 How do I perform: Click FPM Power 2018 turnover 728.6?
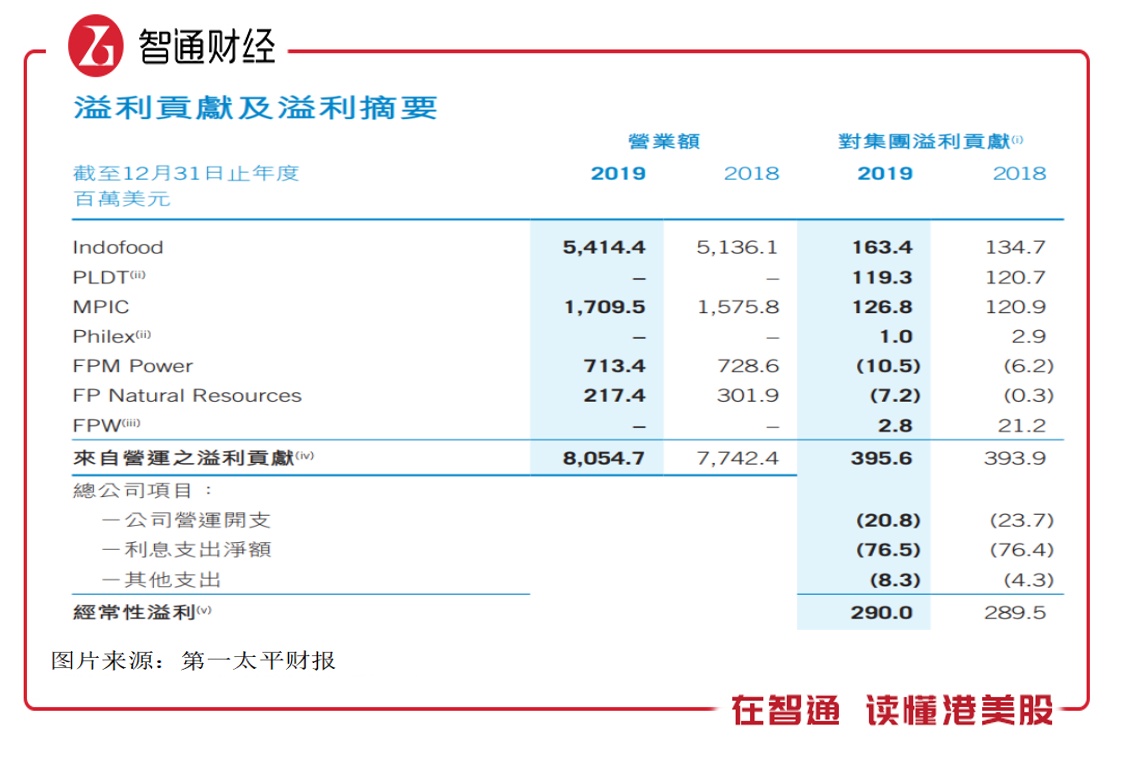click(x=748, y=366)
